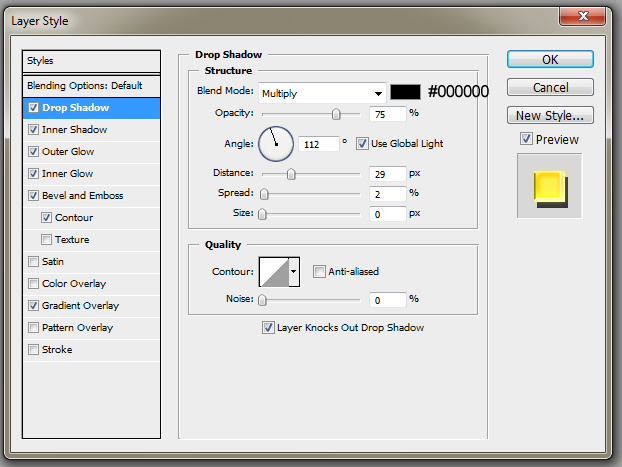Viewport: 622px width, 467px height.
Task: Enable the Anti-aliased checkbox
Action: coord(319,271)
